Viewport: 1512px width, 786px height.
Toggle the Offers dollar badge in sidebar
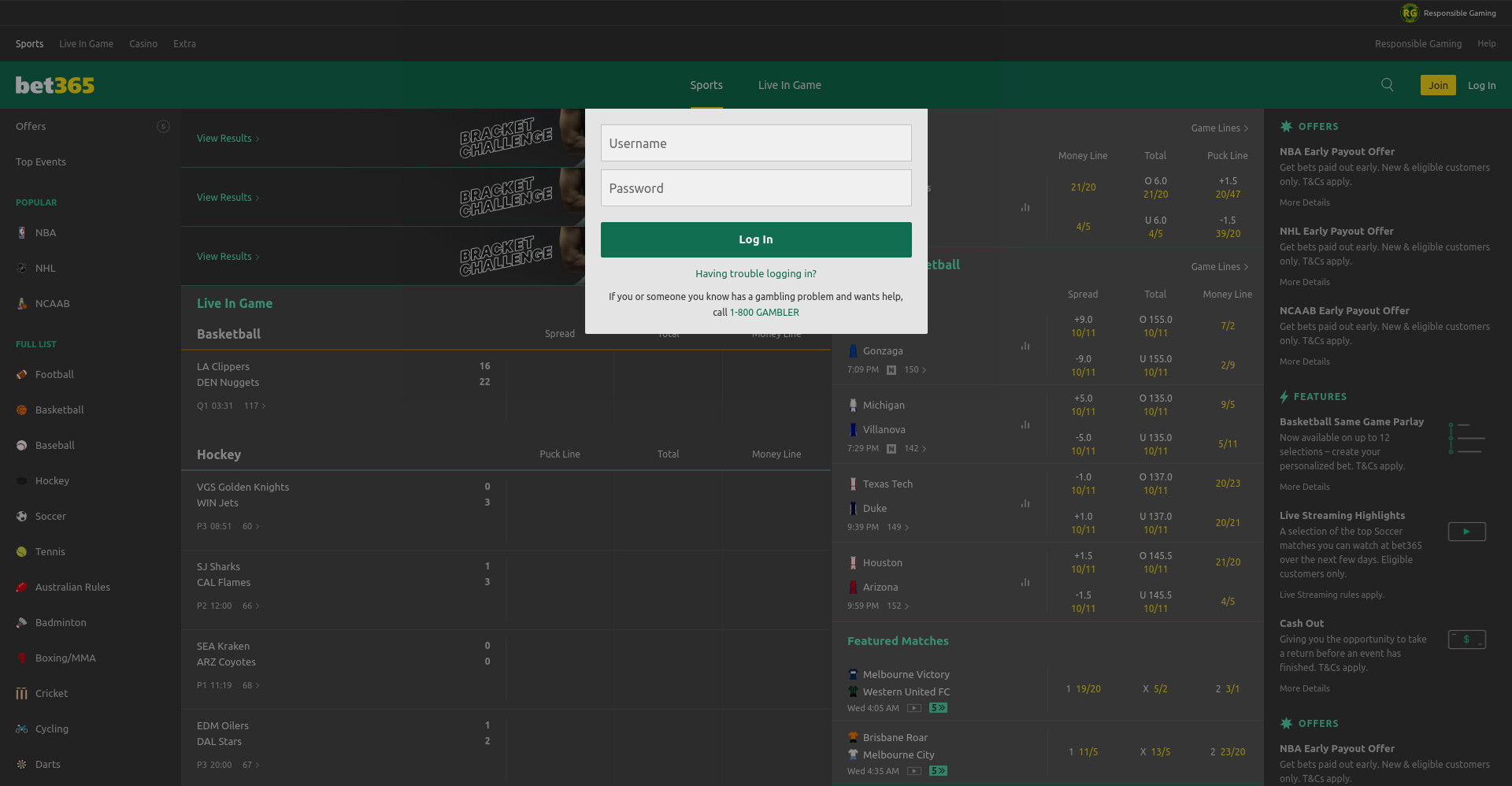[163, 127]
